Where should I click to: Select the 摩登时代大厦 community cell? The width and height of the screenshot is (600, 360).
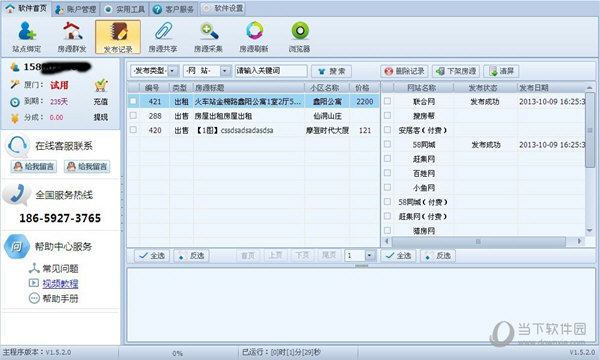[327, 130]
